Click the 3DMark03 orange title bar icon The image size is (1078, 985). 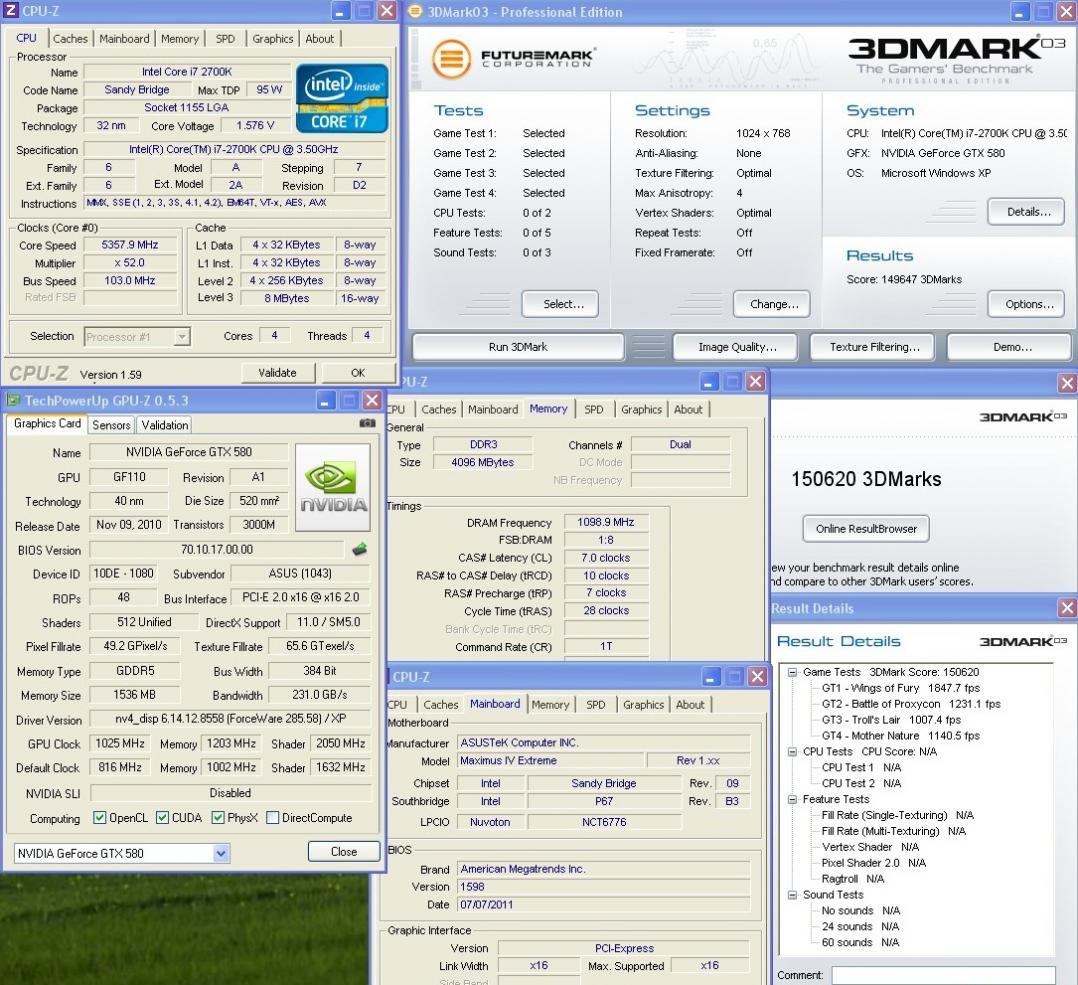[415, 12]
